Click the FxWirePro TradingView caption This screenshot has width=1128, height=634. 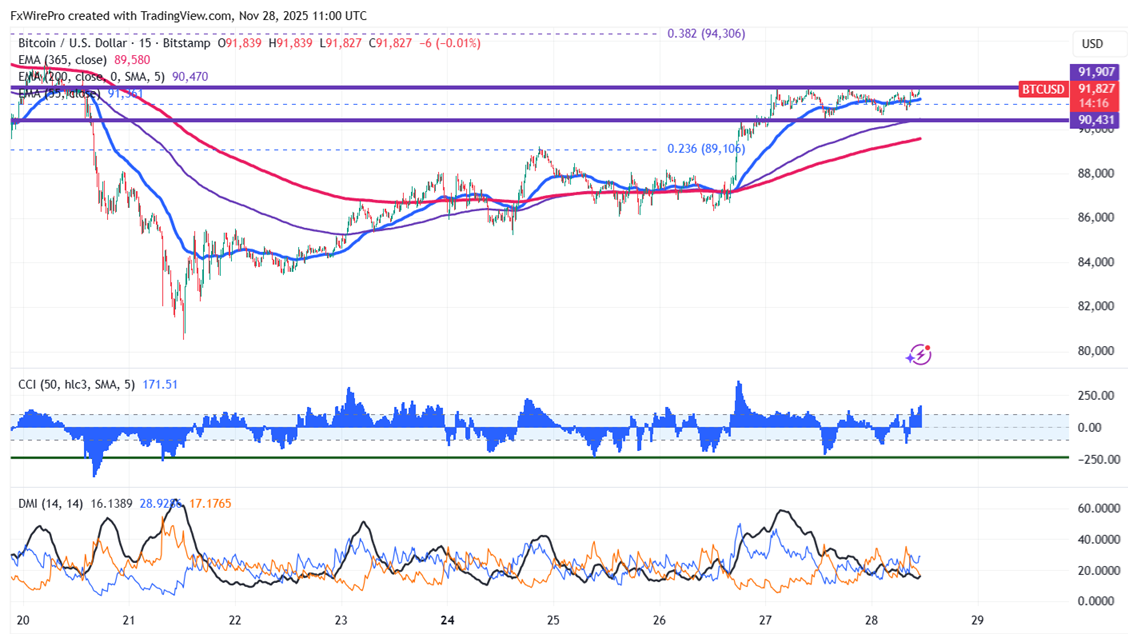coord(188,16)
